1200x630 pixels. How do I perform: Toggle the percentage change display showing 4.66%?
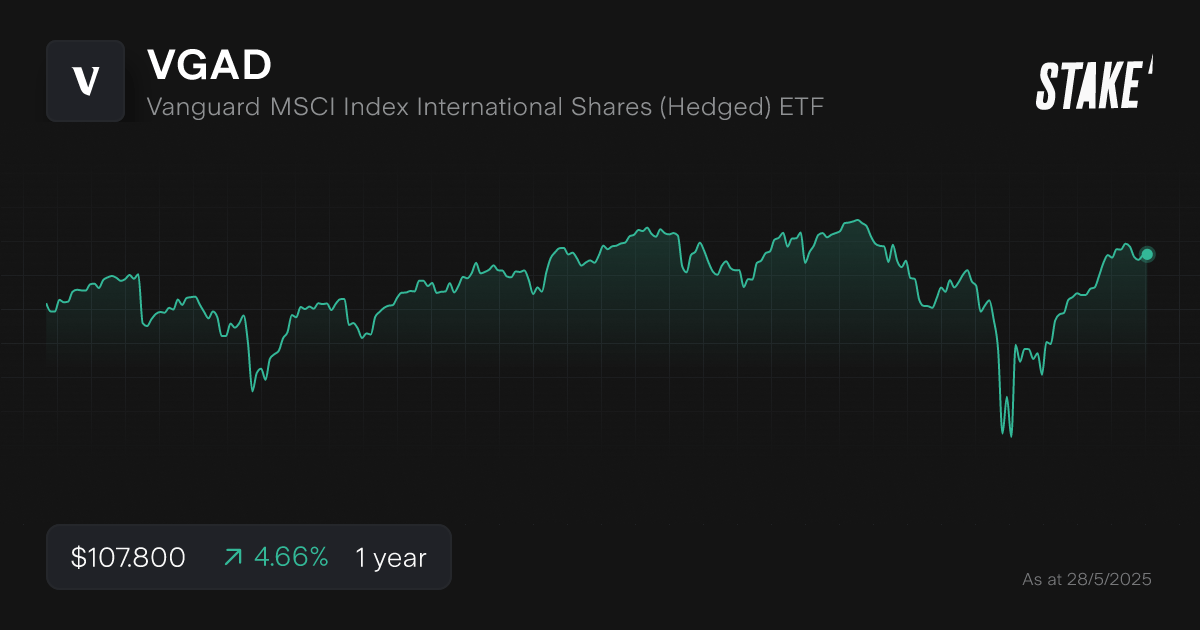[291, 557]
